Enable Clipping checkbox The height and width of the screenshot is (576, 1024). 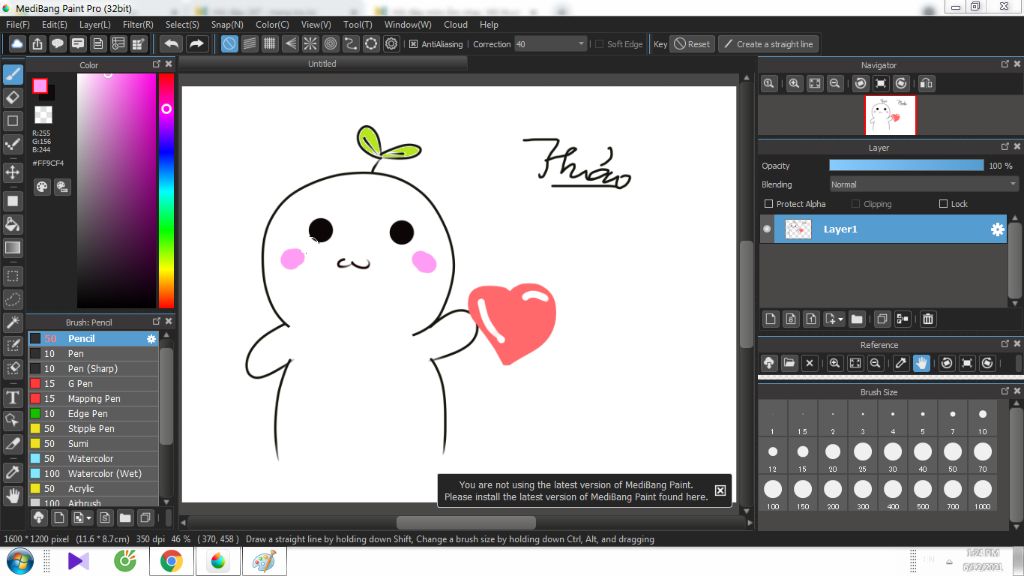(x=856, y=204)
